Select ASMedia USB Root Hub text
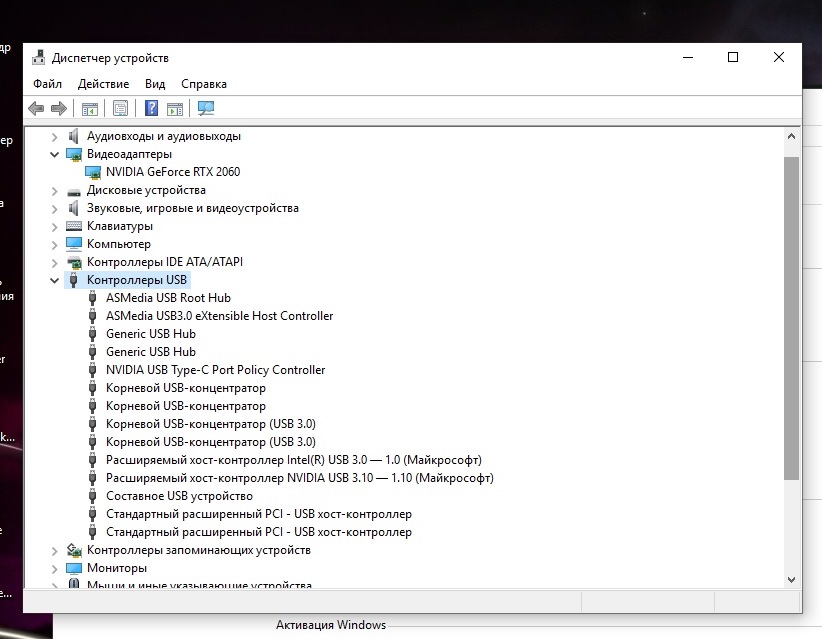Screen dimensions: 822x639 168,298
